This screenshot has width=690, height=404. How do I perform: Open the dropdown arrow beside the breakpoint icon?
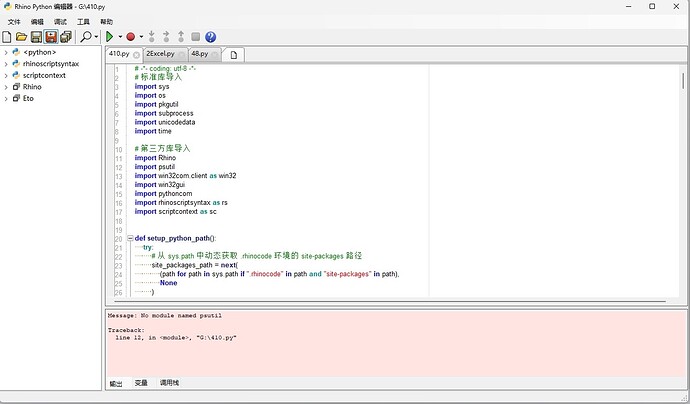[x=141, y=37]
